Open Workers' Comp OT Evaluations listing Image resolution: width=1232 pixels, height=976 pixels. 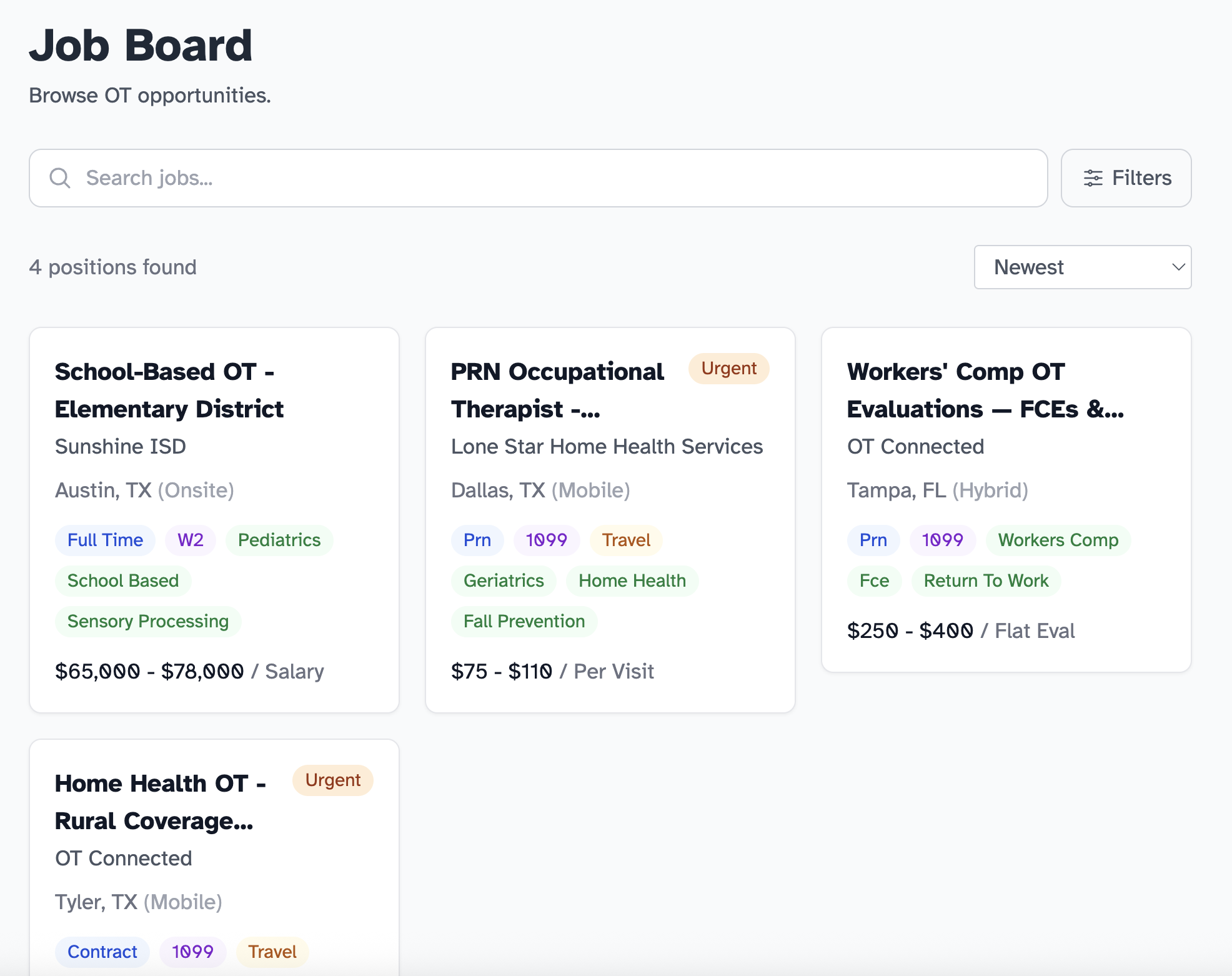985,390
